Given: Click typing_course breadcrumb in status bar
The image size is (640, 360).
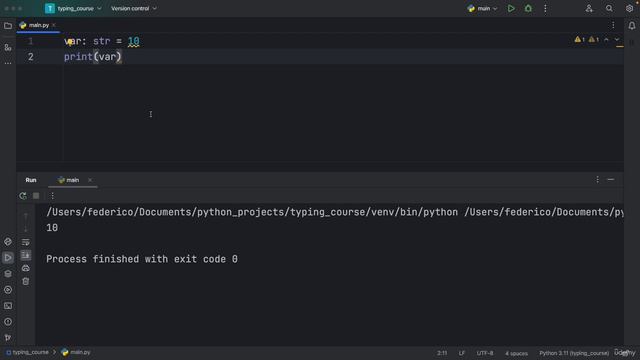Looking at the screenshot, I should 27,352.
